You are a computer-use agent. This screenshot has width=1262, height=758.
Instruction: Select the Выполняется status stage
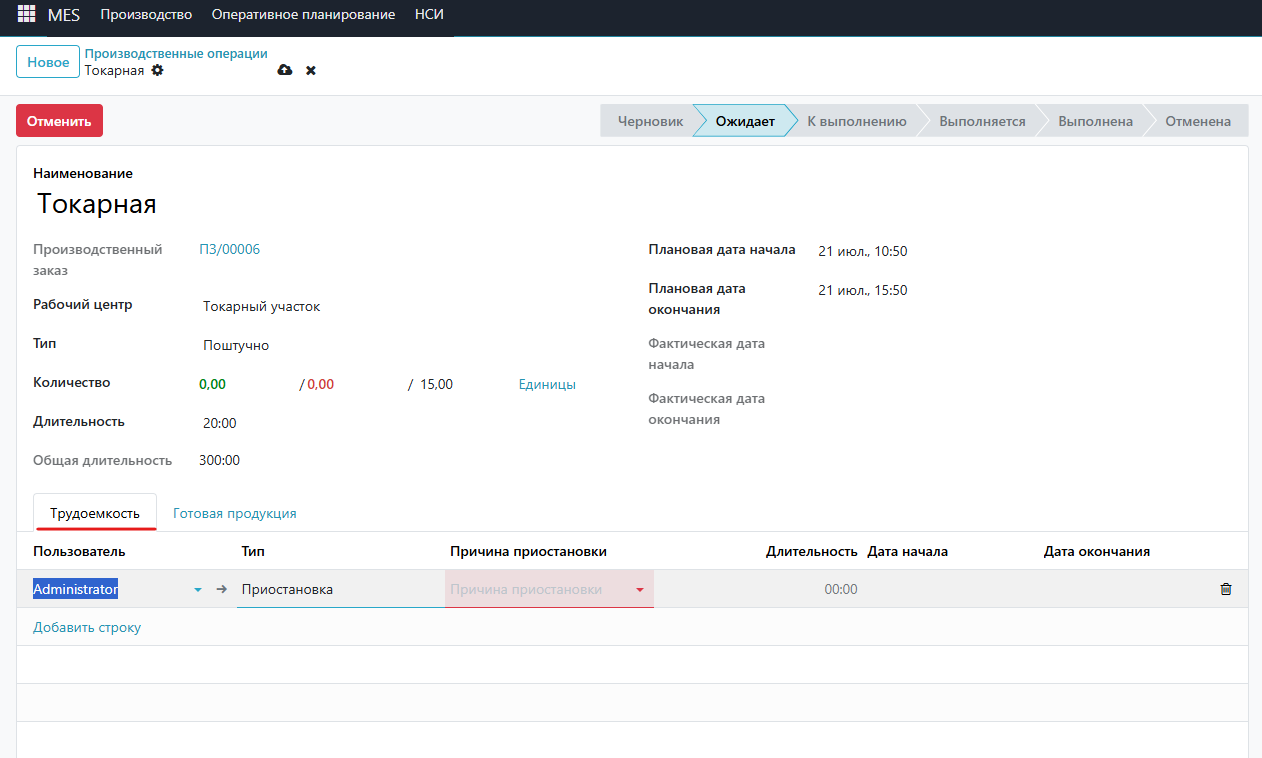(x=982, y=121)
